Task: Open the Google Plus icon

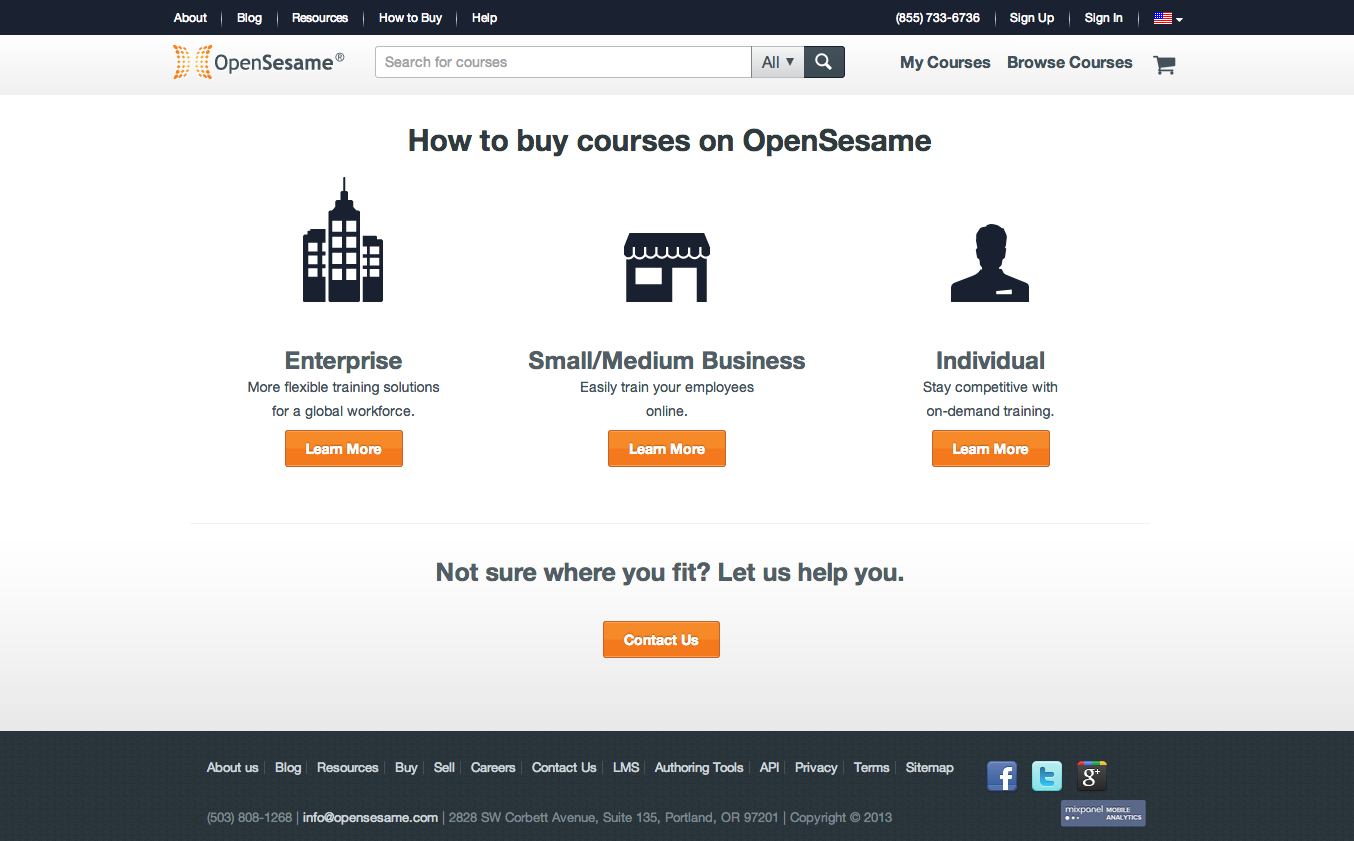Action: click(1091, 776)
